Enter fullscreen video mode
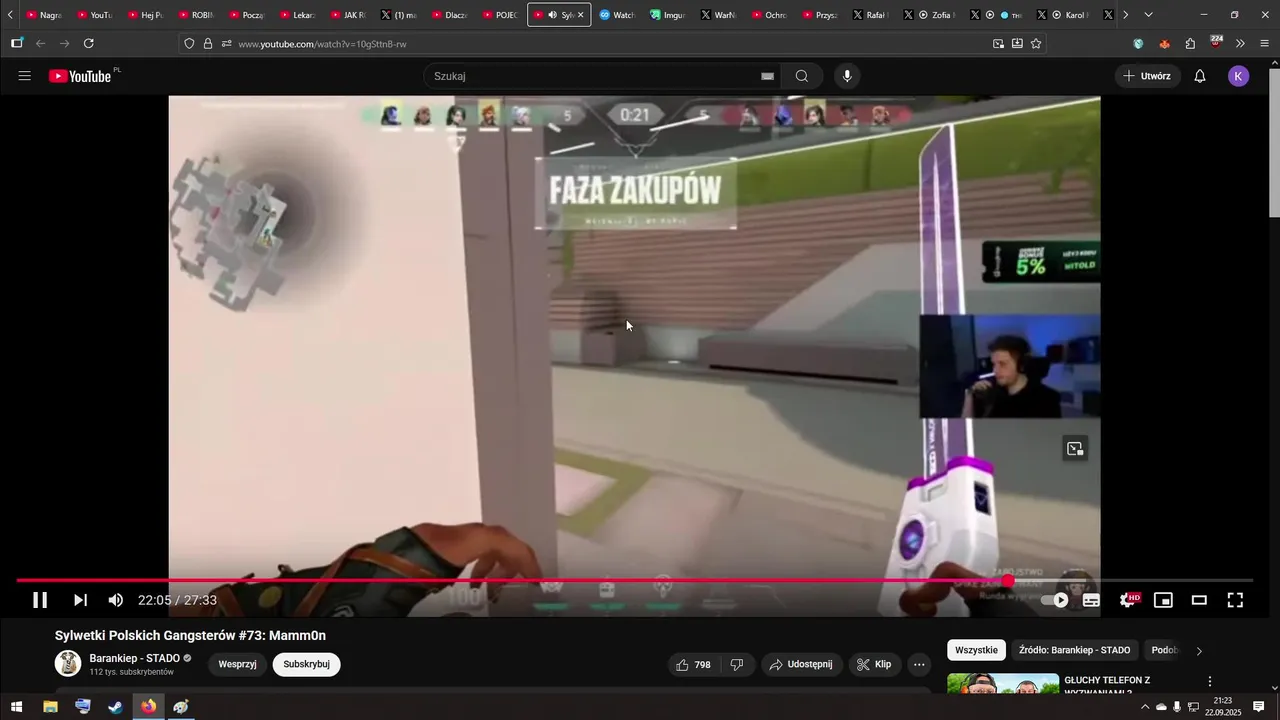 [1235, 600]
